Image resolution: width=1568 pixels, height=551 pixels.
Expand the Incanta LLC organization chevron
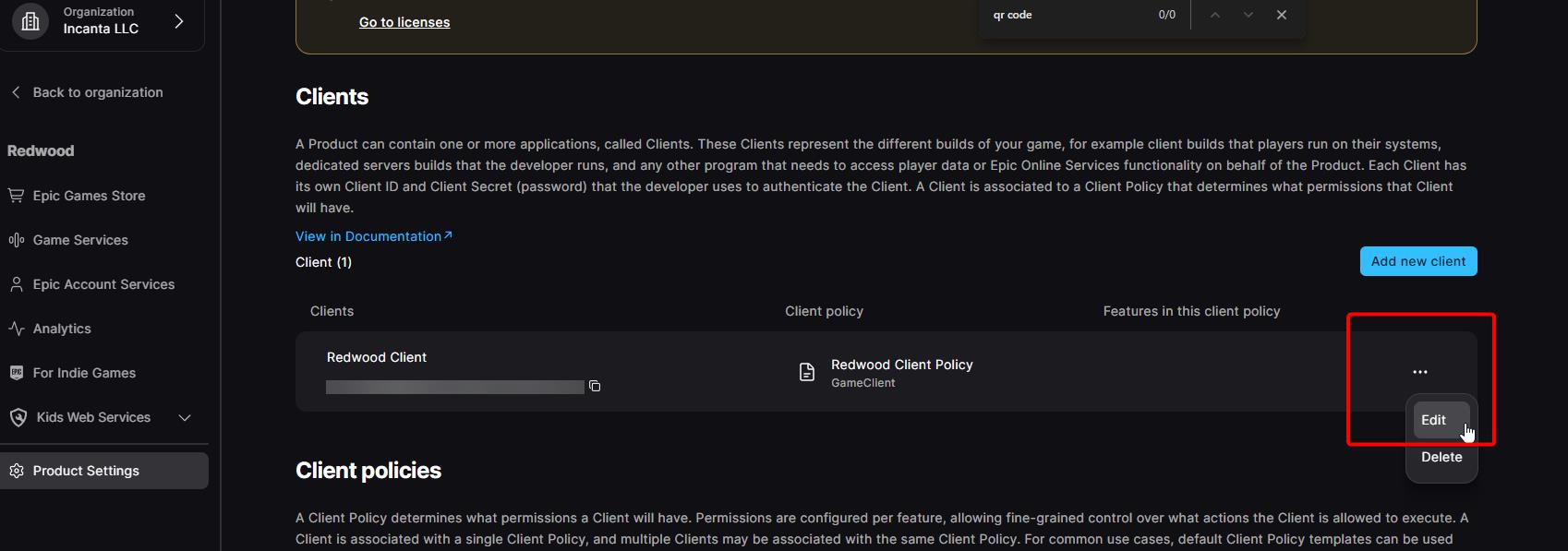[179, 20]
